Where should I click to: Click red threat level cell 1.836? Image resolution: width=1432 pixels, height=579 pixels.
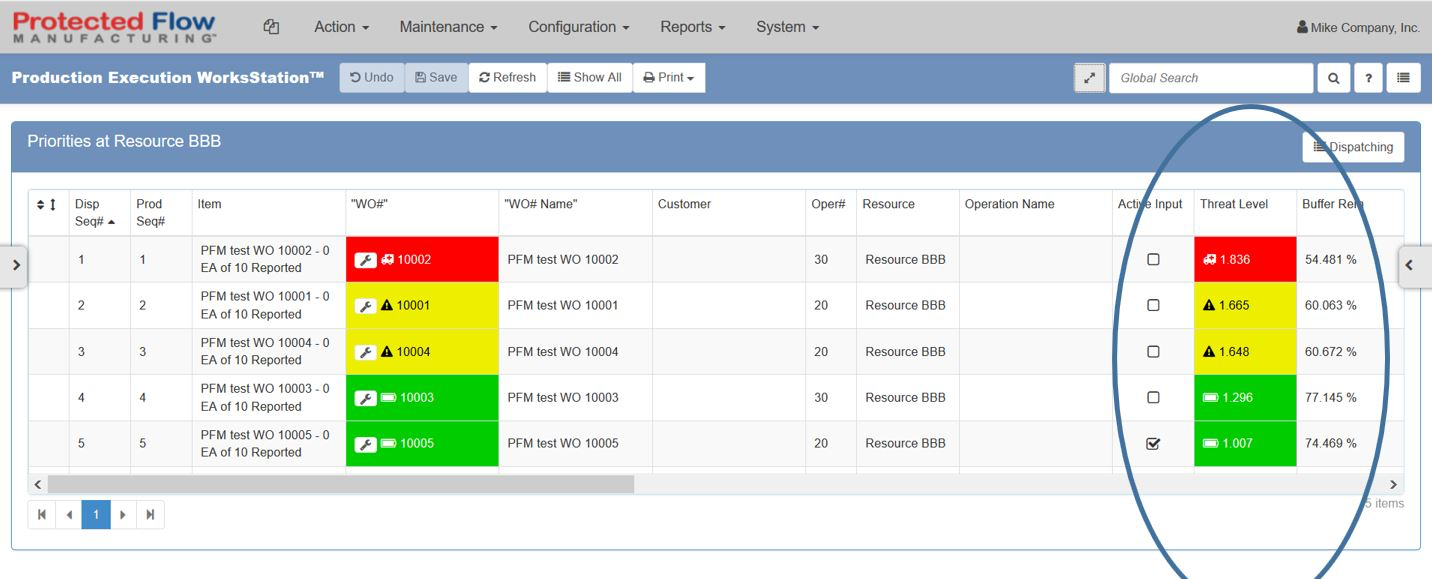tap(1245, 259)
